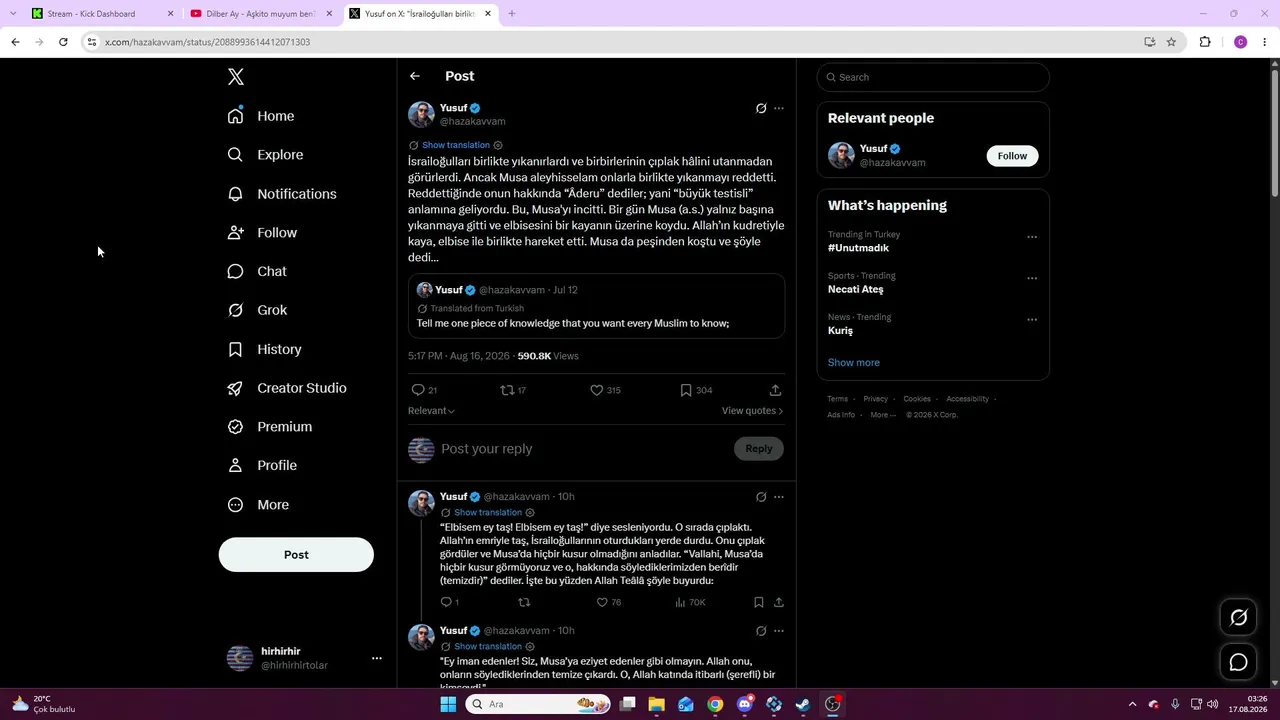Reply to the "Elbisem ey taş!" reply
This screenshot has height=720, width=1280.
click(x=446, y=602)
